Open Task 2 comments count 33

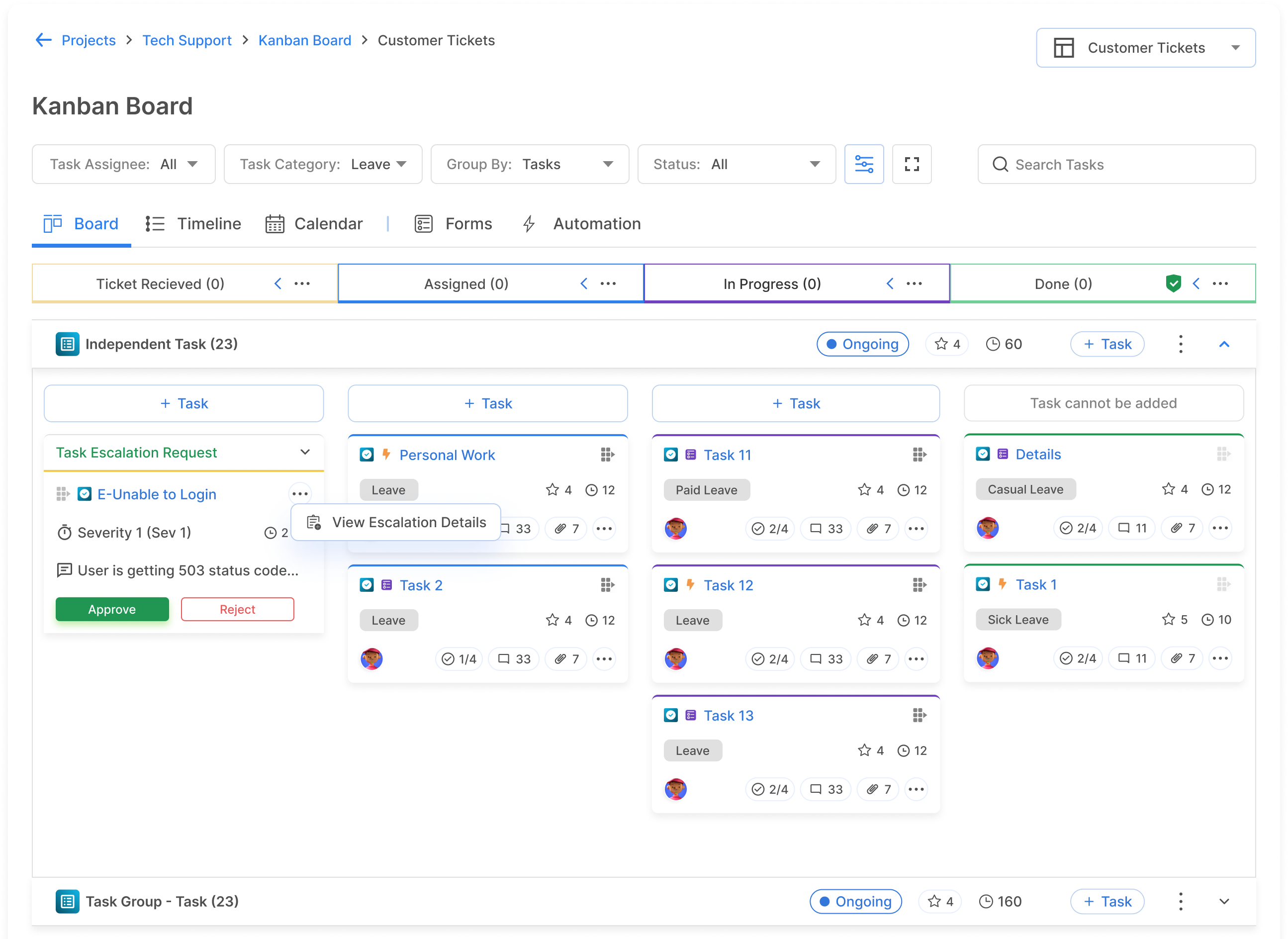coord(514,659)
